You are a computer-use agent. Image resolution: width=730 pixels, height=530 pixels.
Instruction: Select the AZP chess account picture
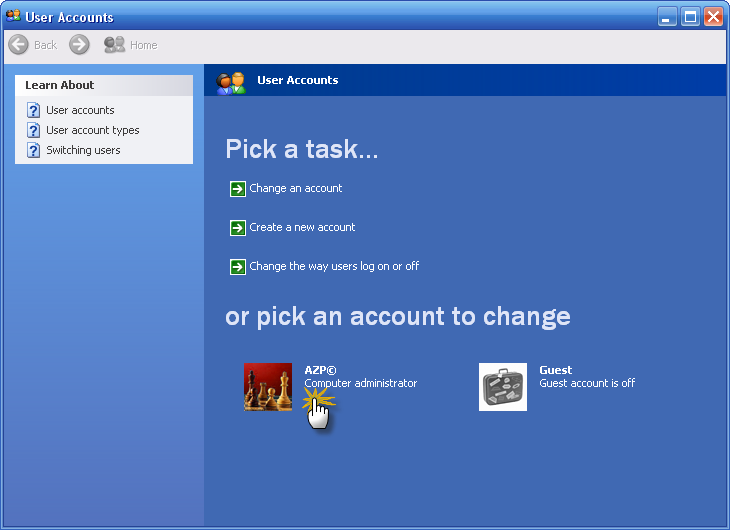point(268,387)
